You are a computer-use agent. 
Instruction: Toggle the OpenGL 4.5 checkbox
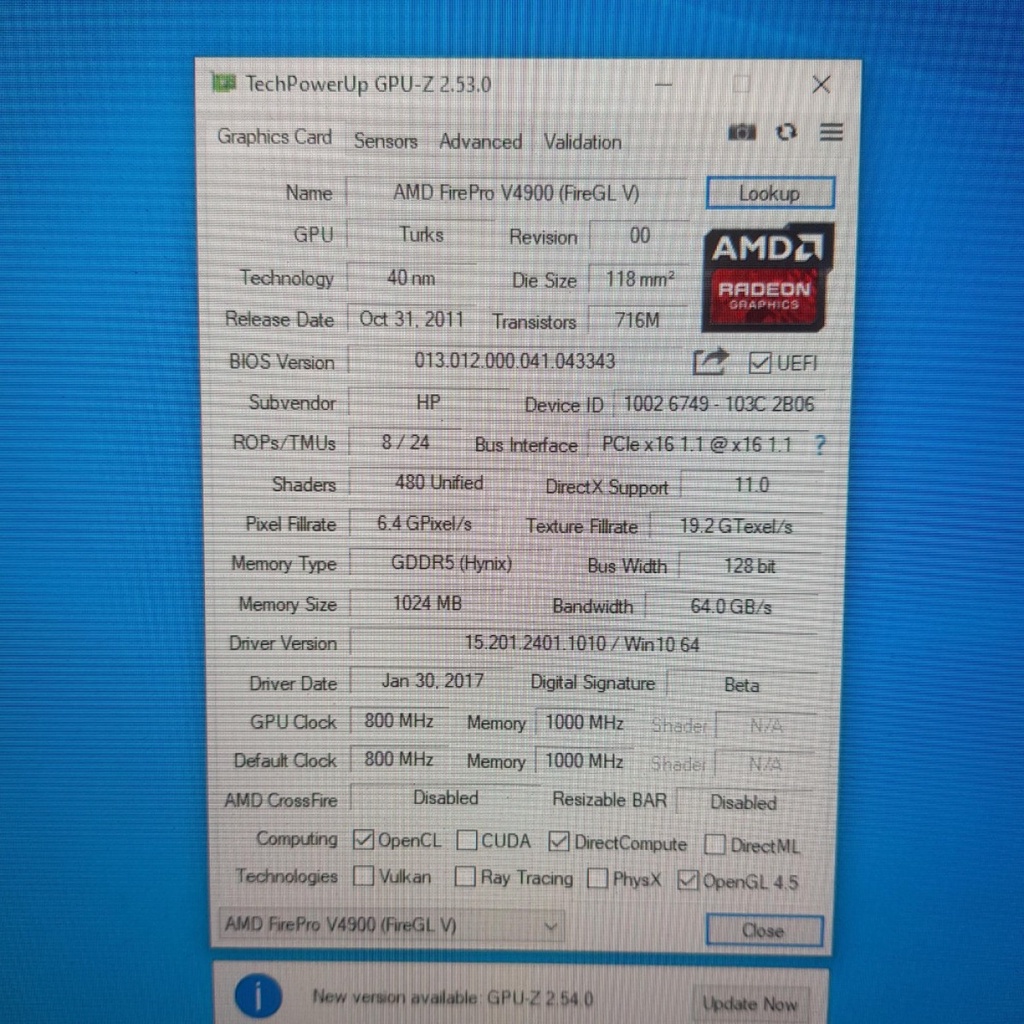tap(688, 880)
